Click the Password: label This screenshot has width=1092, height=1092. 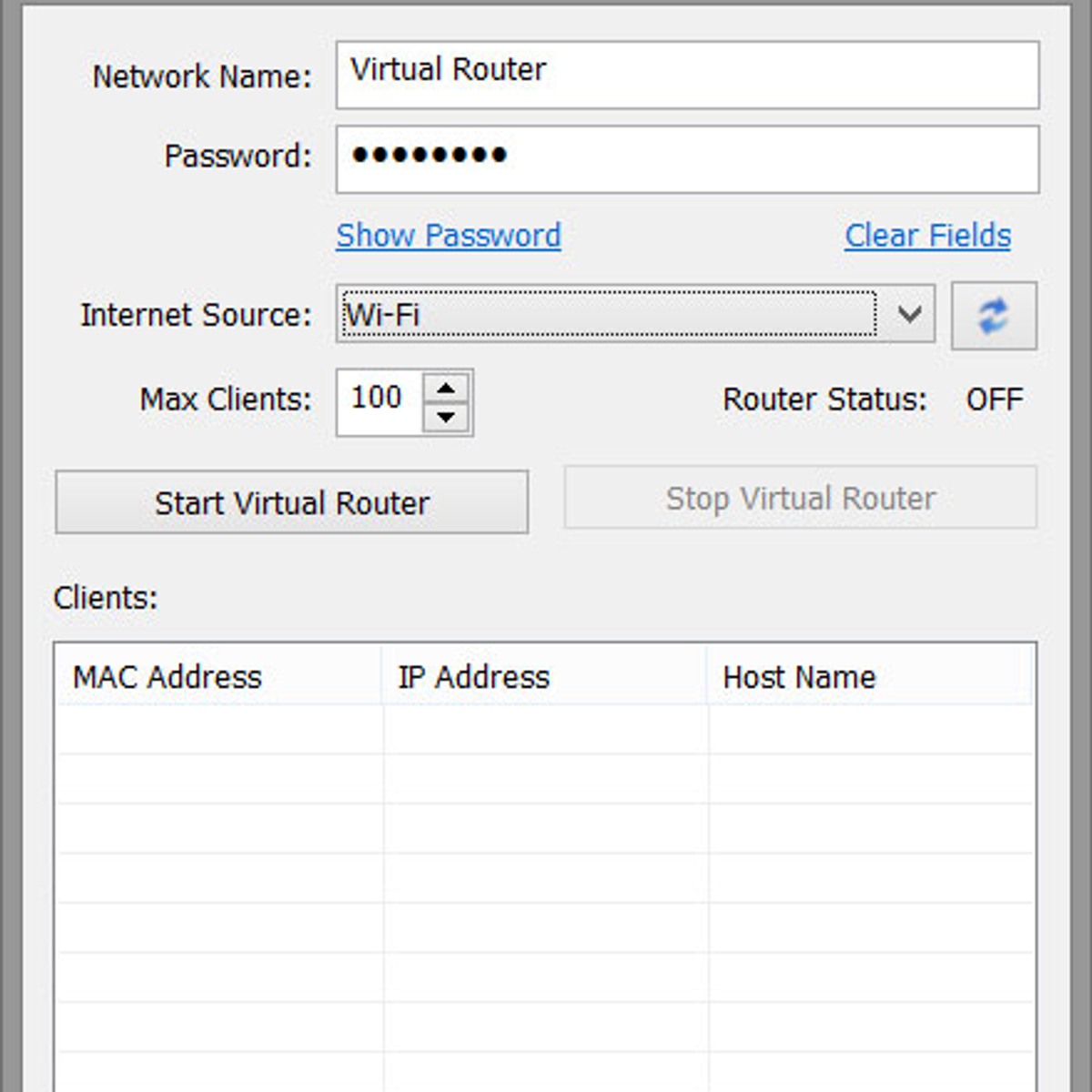coord(238,156)
